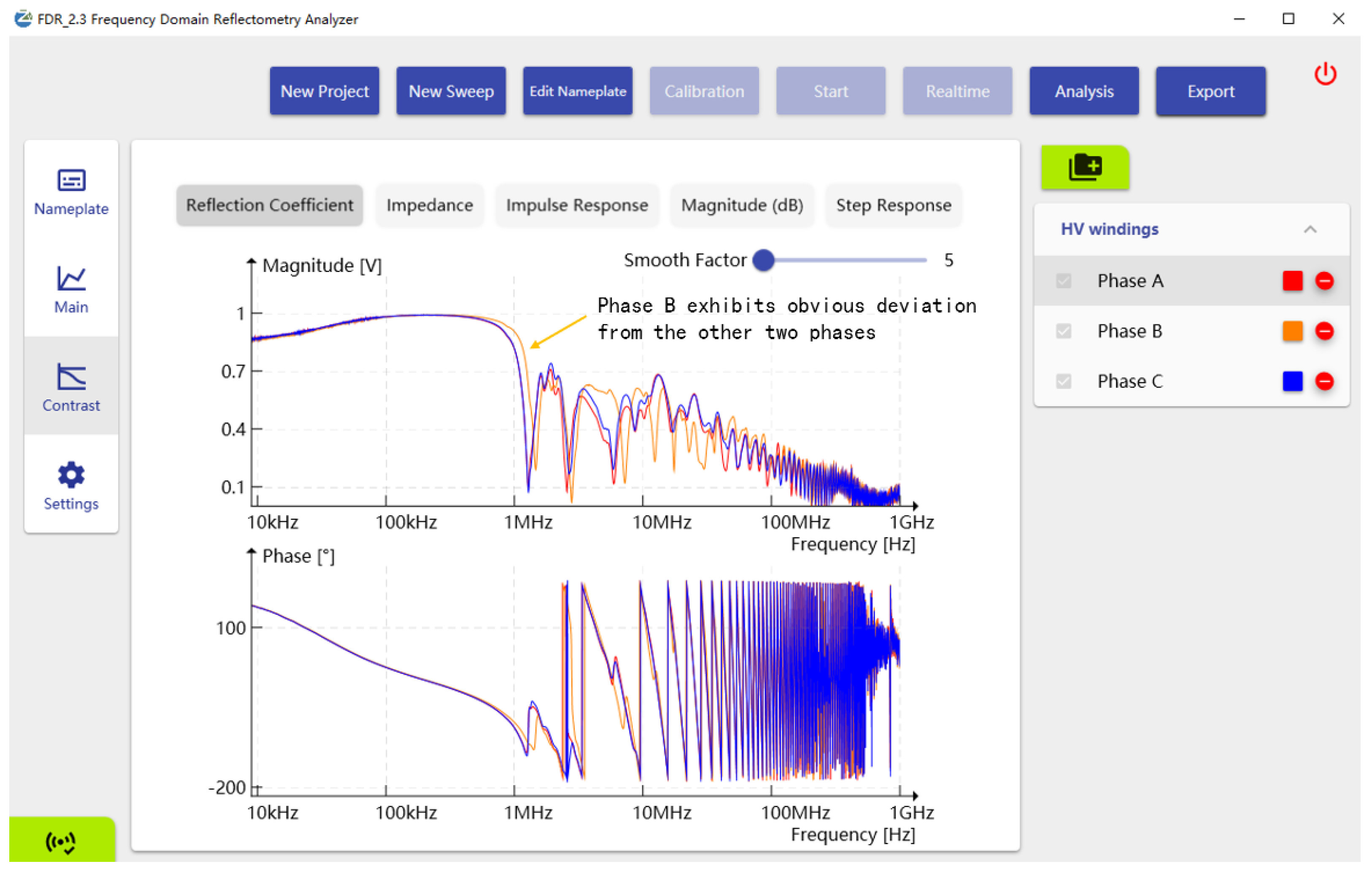Select the Phase B row label

click(x=1129, y=331)
